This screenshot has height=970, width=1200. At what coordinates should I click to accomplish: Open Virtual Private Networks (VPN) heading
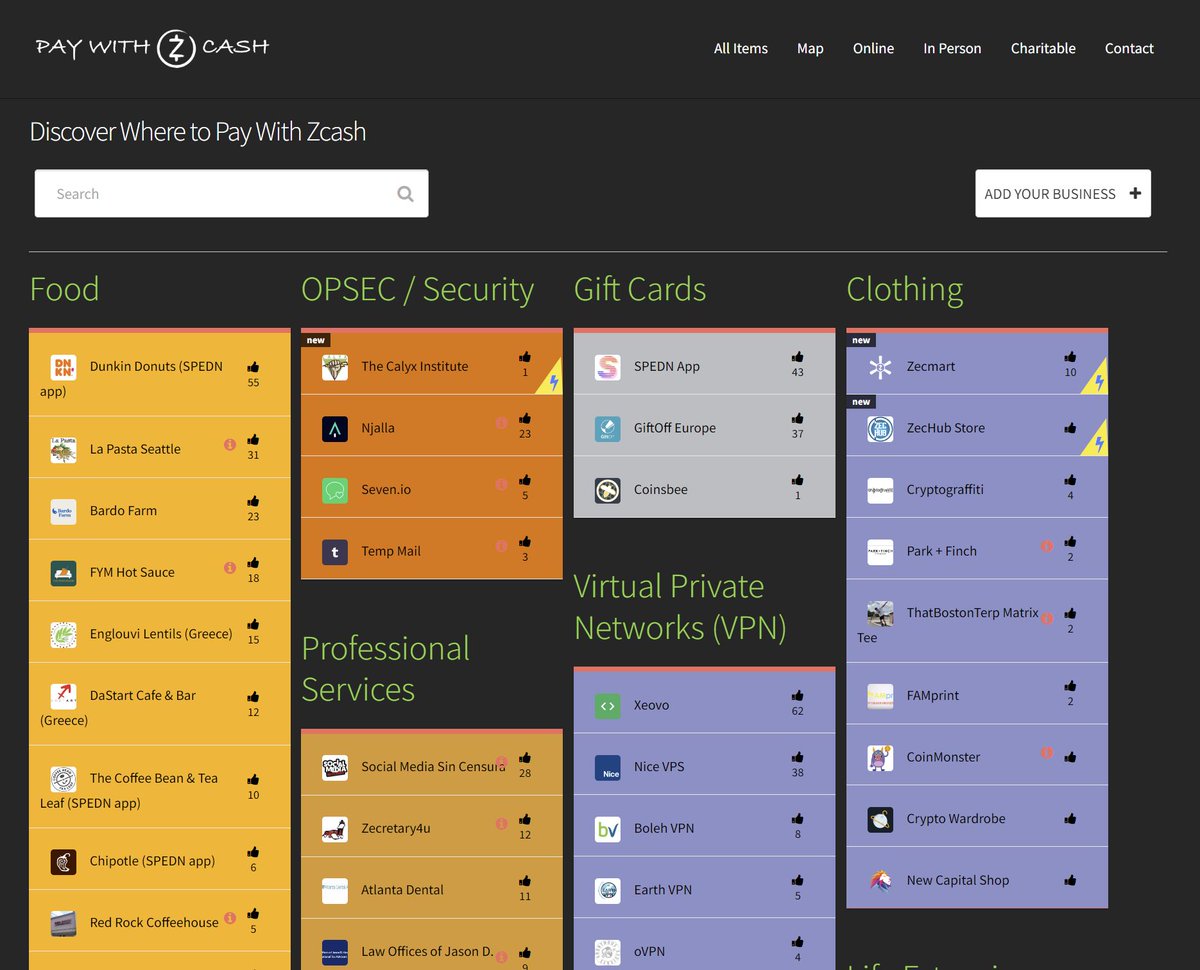680,607
